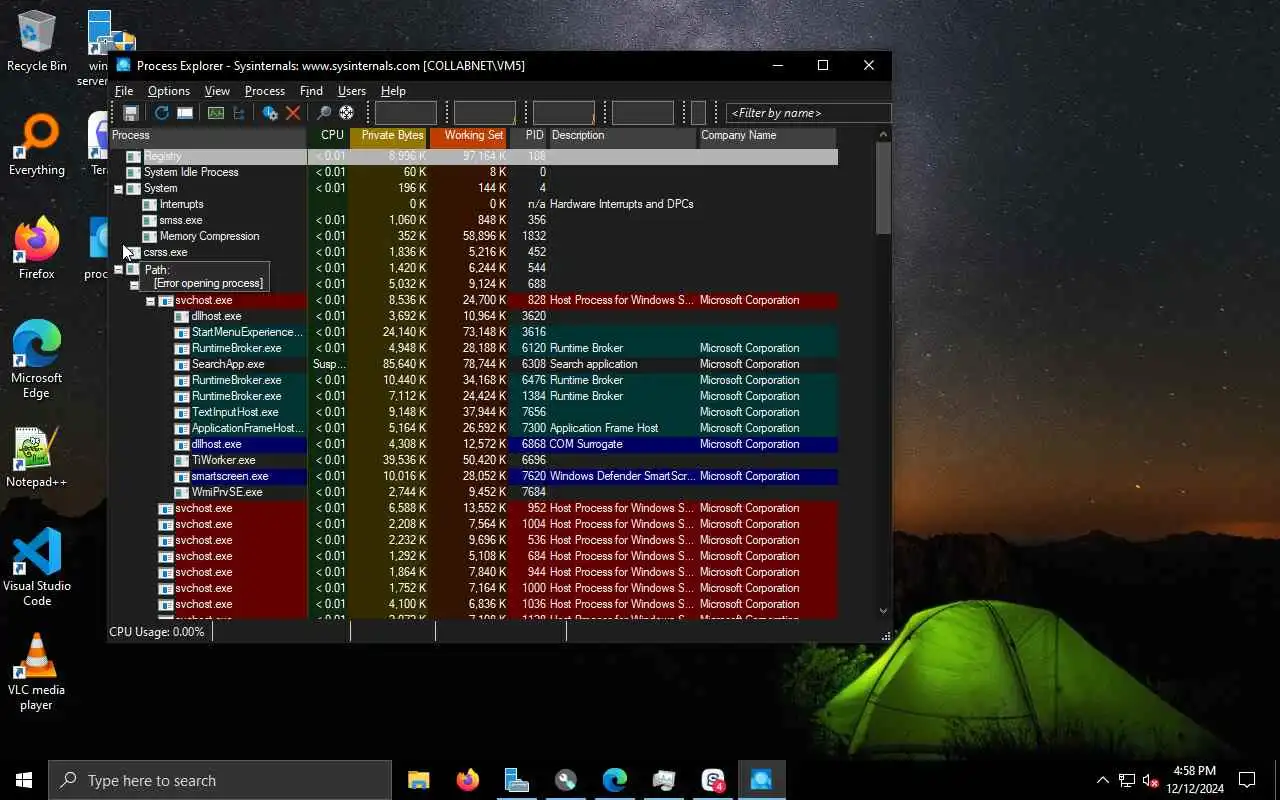Screen dimensions: 1280x800
Task: Click File Explorer in the taskbar
Action: [x=418, y=780]
